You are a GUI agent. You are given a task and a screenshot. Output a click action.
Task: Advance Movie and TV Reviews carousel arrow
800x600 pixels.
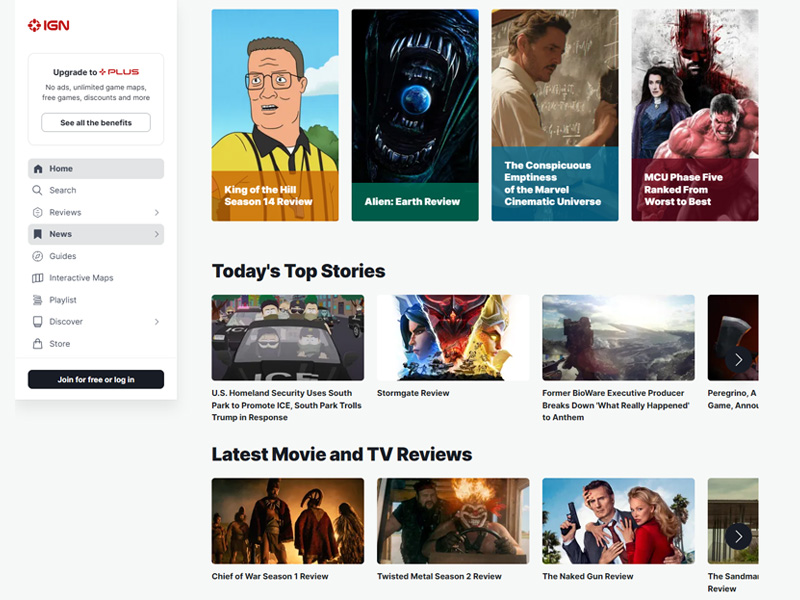[738, 536]
